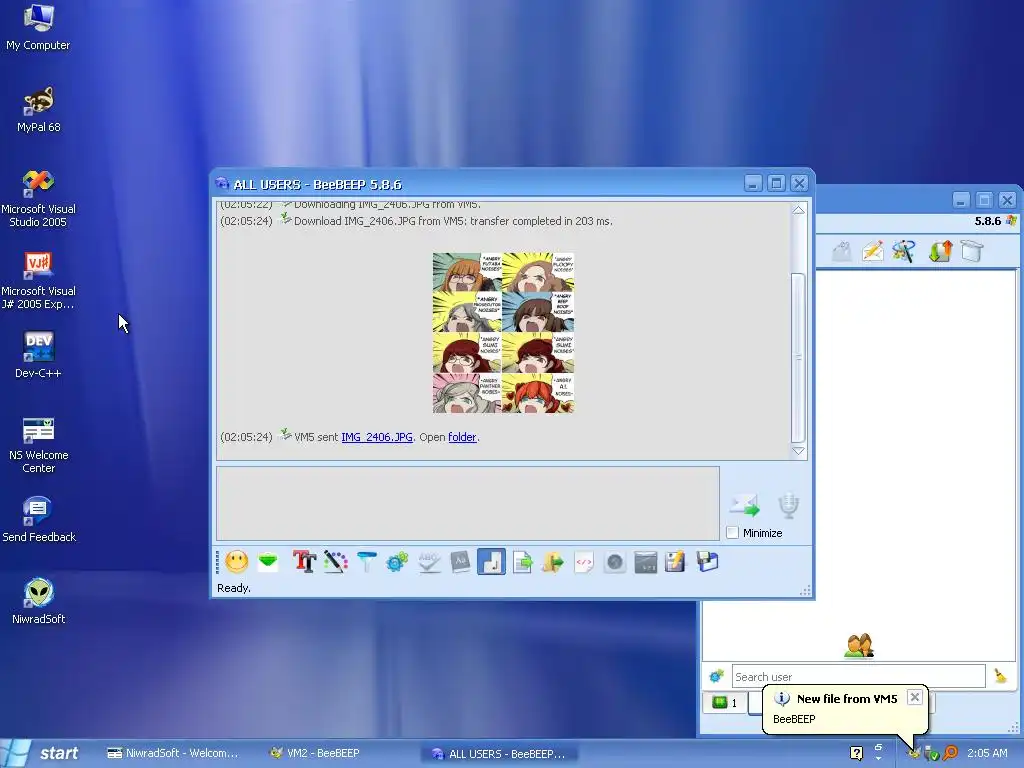Switch to NiwradSoft - Welcome taskbar item
Image resolution: width=1024 pixels, height=768 pixels.
tap(172, 753)
